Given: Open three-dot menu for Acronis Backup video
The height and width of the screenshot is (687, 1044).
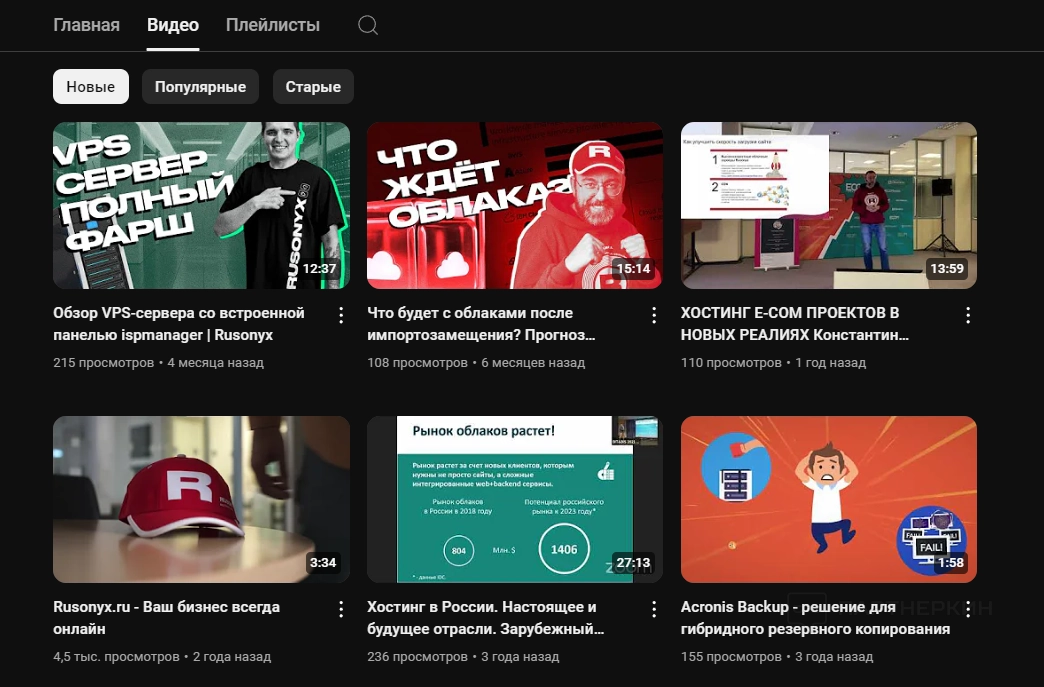Looking at the screenshot, I should pos(967,609).
